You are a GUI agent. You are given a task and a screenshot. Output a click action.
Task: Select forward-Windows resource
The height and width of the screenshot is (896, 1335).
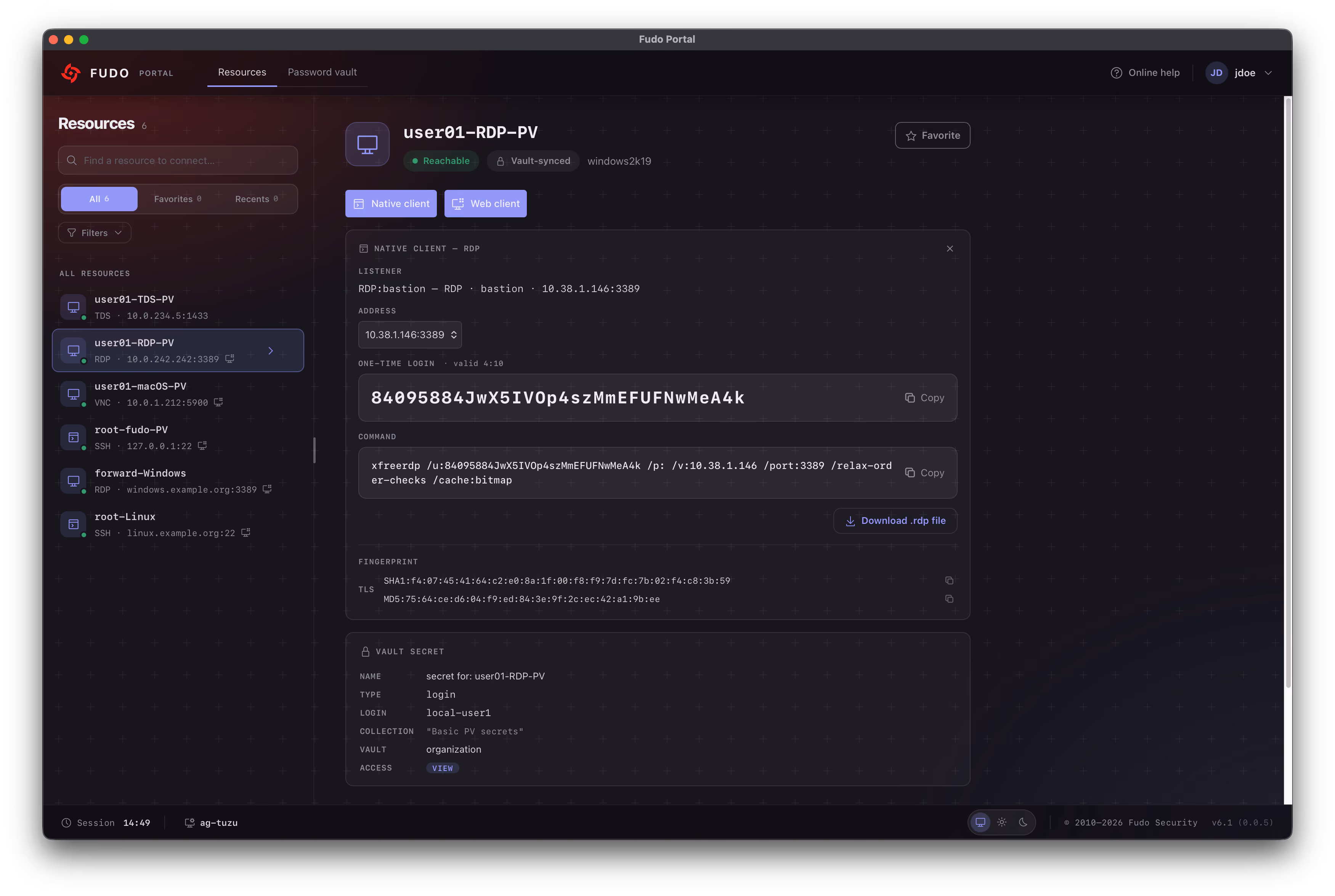(x=178, y=480)
